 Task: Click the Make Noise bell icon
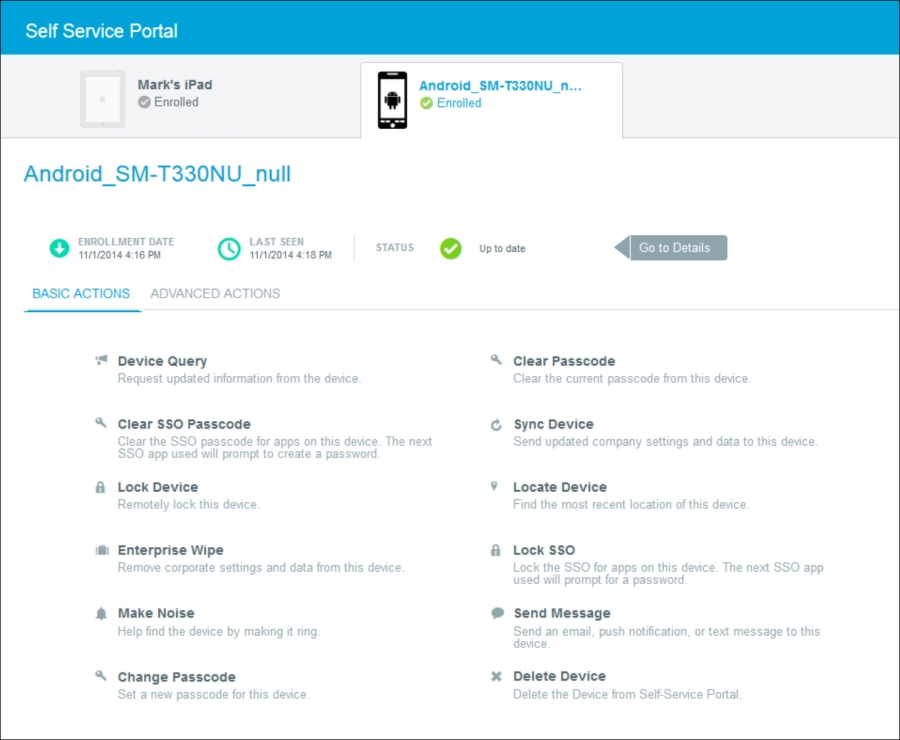101,614
